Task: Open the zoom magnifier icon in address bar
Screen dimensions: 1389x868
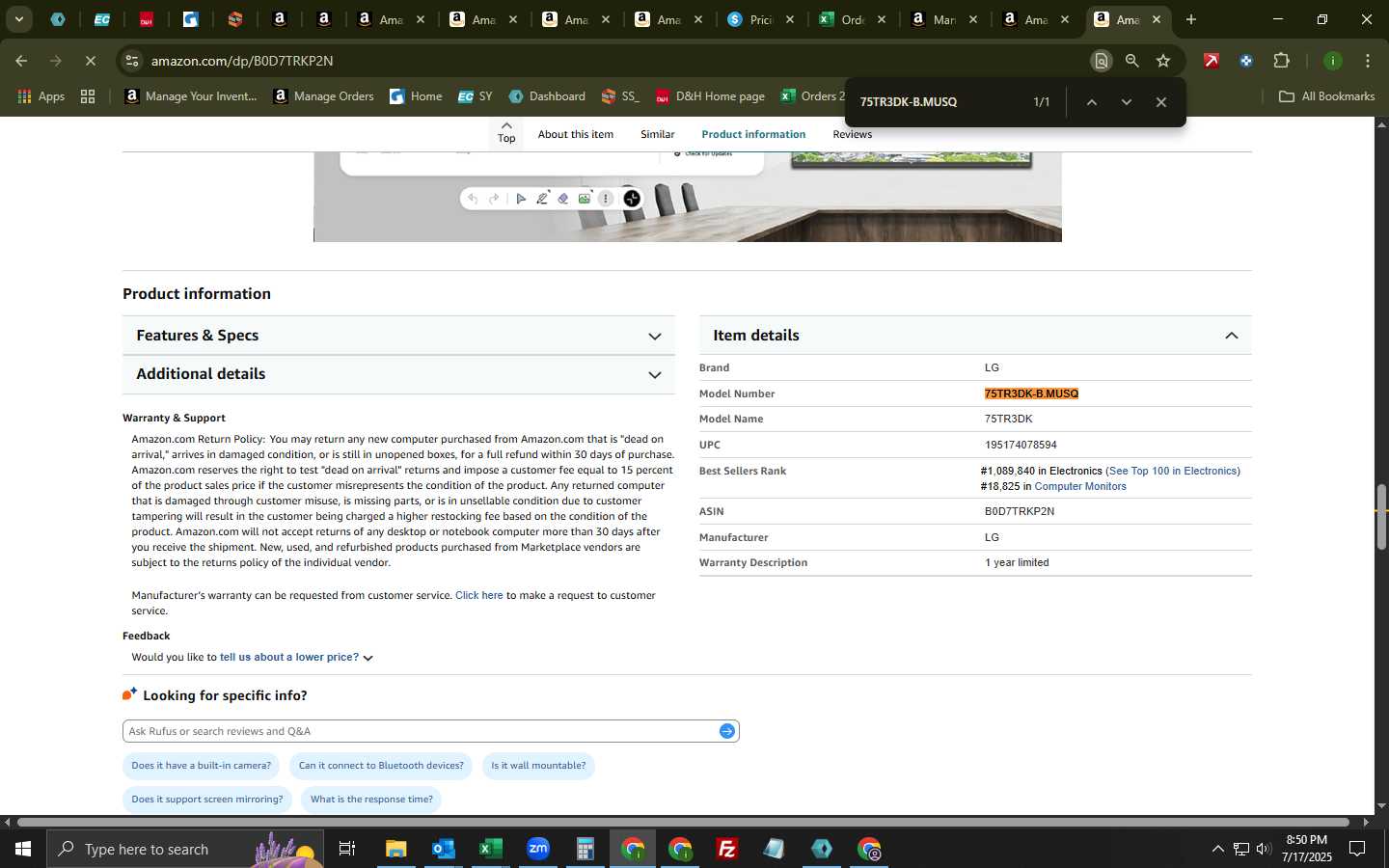Action: point(1132,61)
